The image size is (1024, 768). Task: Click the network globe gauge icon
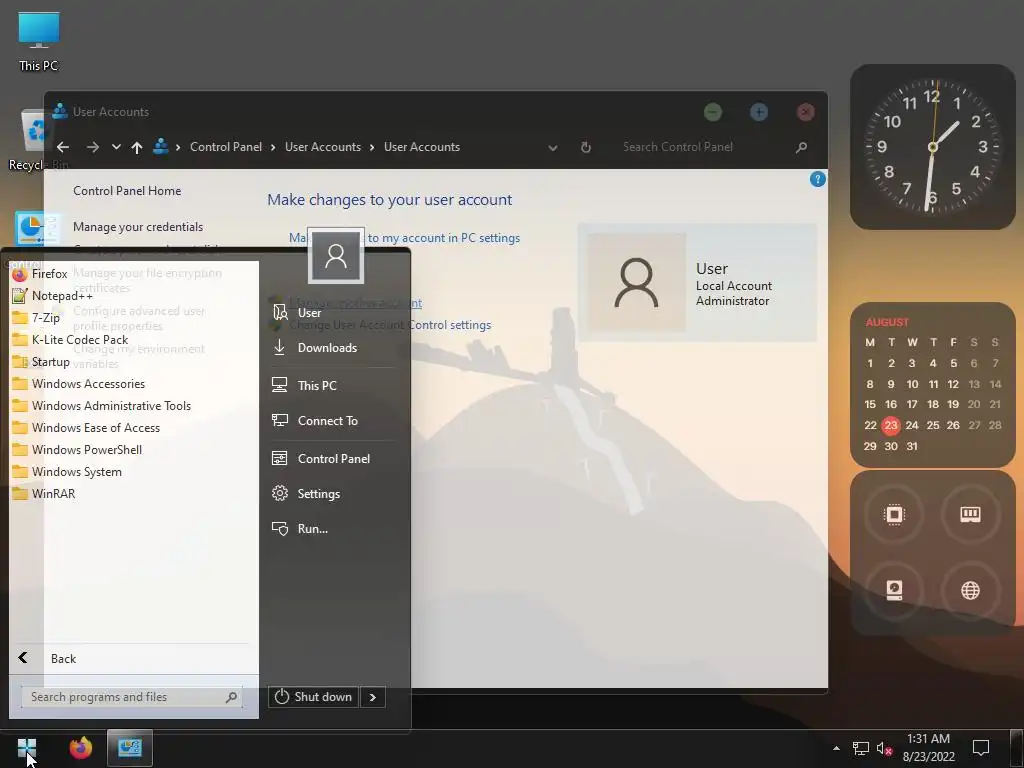pyautogui.click(x=970, y=590)
